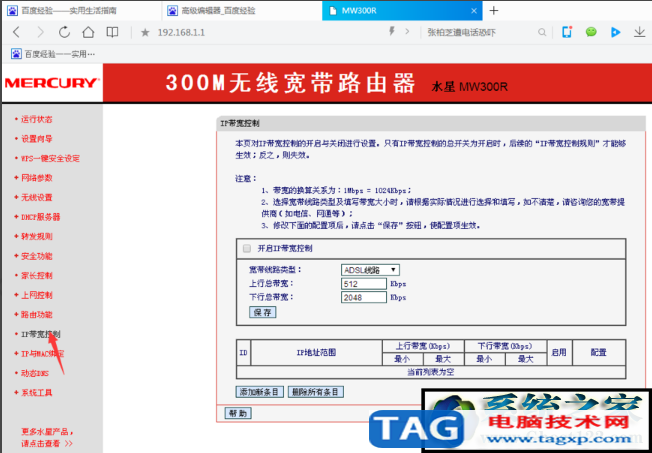Open 家长控制 in the sidebar
652x453 pixels.
click(37, 276)
